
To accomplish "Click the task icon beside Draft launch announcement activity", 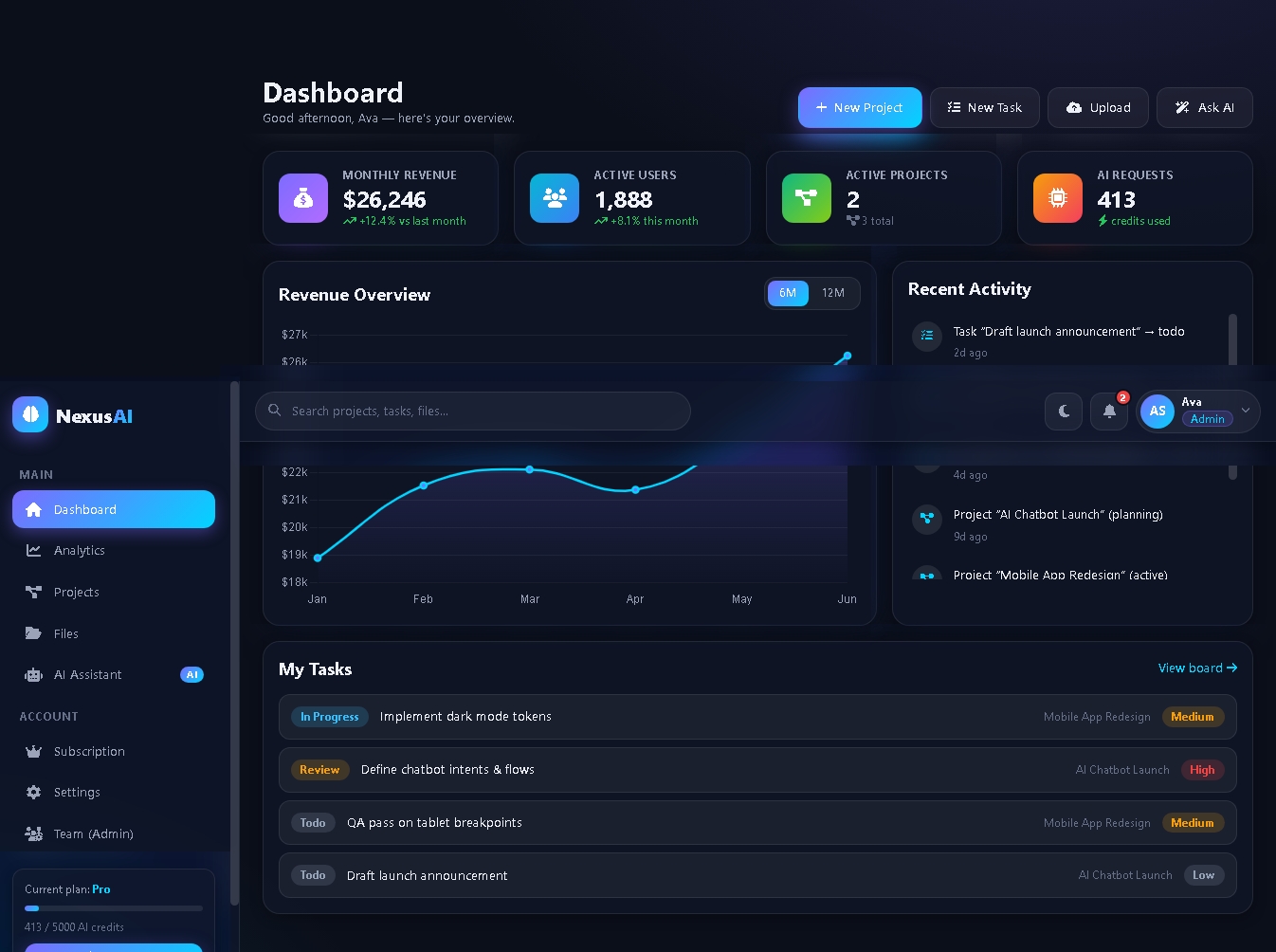I will pyautogui.click(x=927, y=336).
